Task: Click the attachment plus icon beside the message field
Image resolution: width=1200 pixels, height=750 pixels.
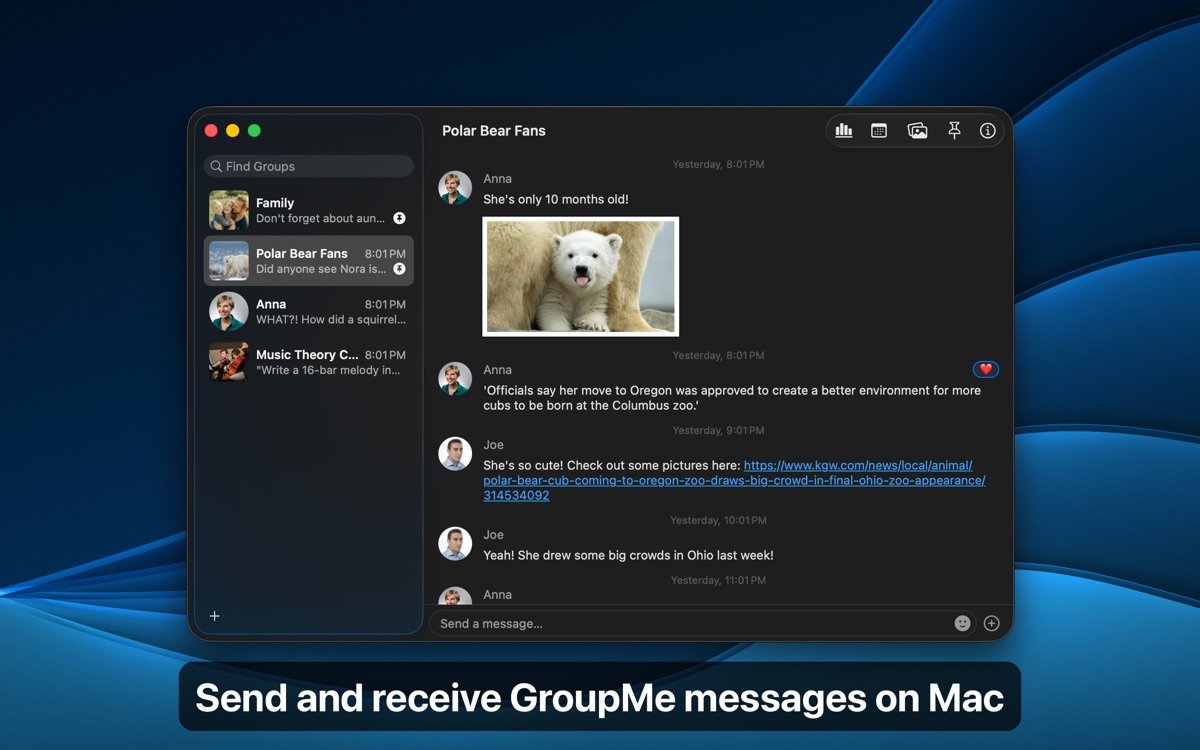Action: (991, 622)
